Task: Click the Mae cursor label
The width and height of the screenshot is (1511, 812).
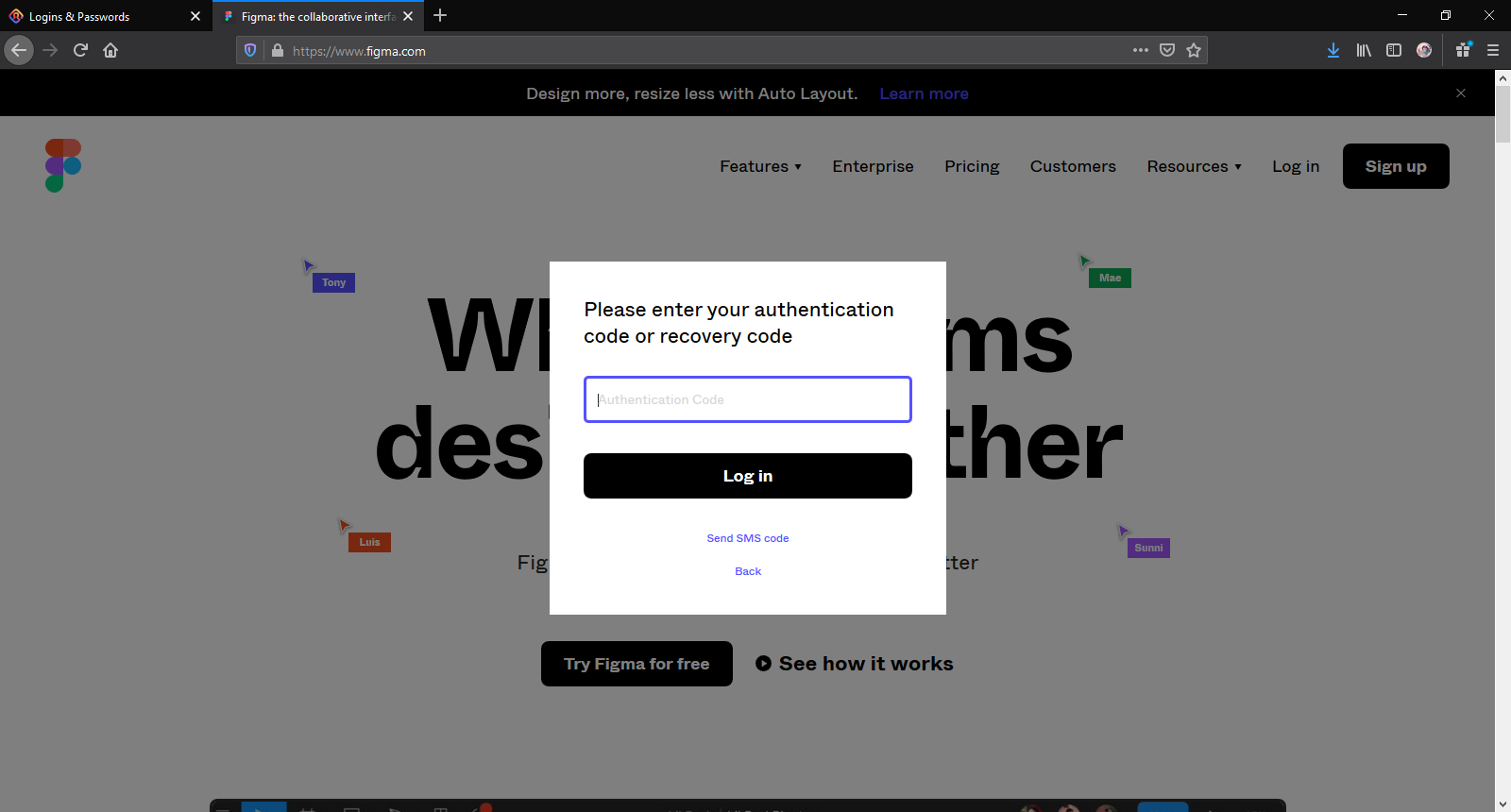Action: (1110, 278)
